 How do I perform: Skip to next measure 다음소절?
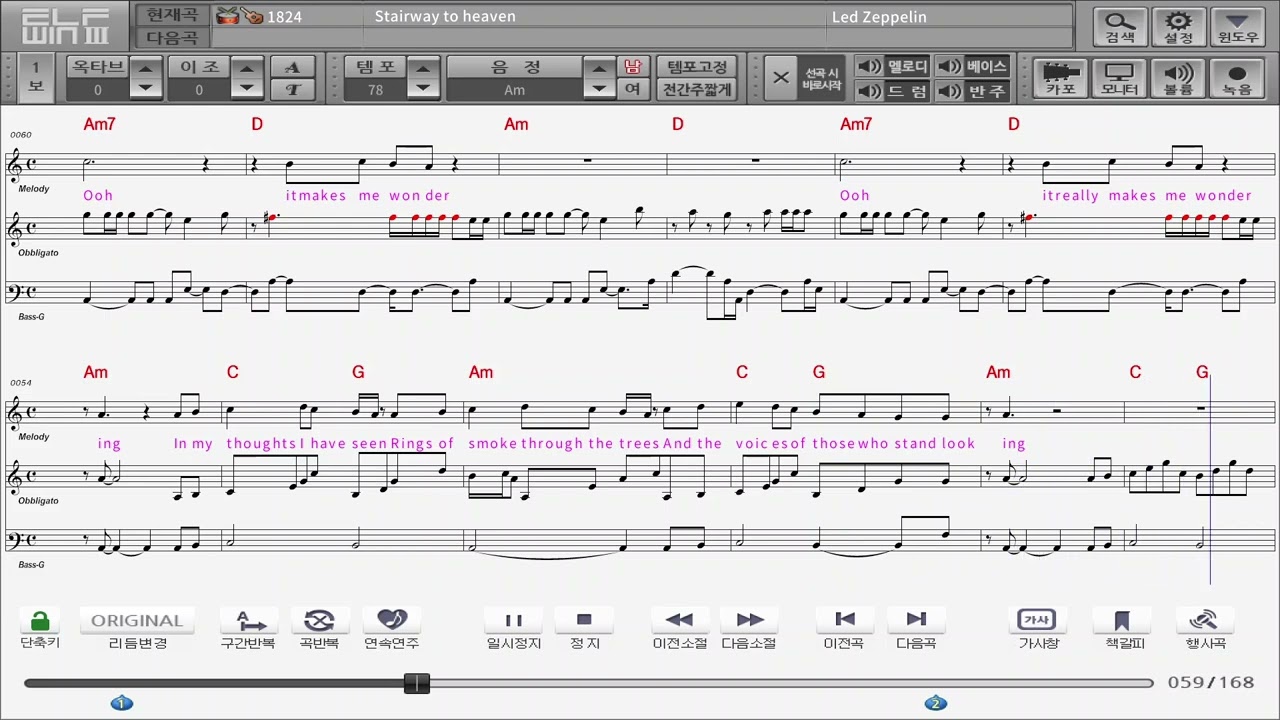tap(749, 621)
